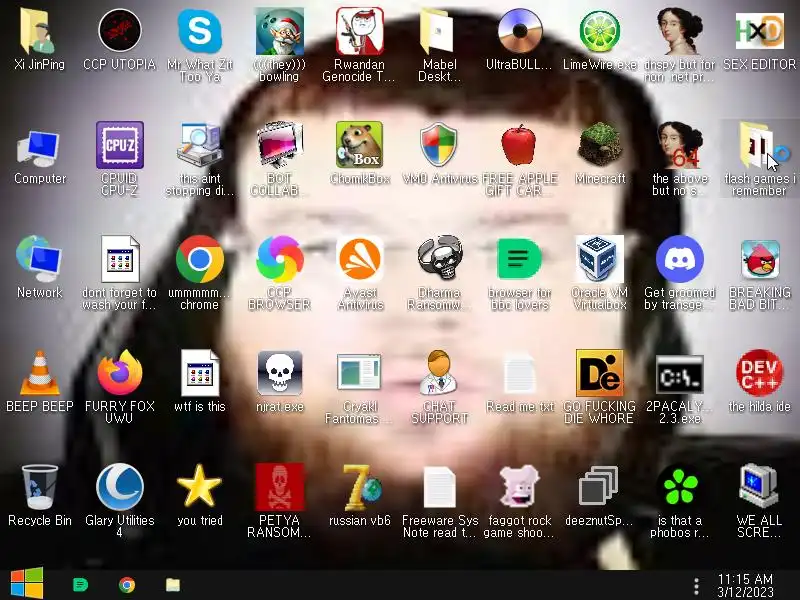Image resolution: width=800 pixels, height=600 pixels.
Task: Open the BREAKING BAD BIT... Angry Birds icon
Action: click(x=760, y=259)
